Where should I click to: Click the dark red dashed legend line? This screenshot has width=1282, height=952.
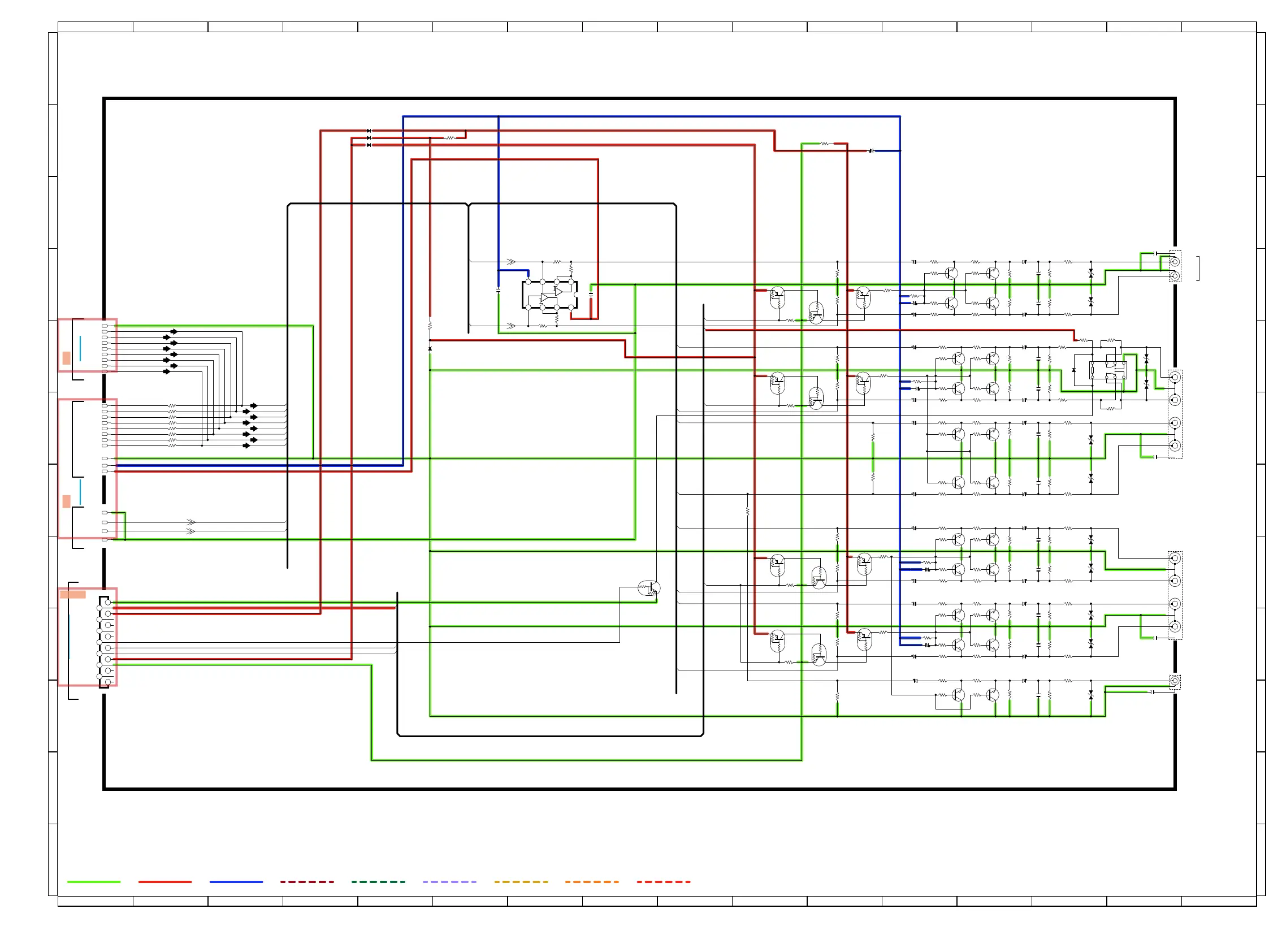[307, 882]
